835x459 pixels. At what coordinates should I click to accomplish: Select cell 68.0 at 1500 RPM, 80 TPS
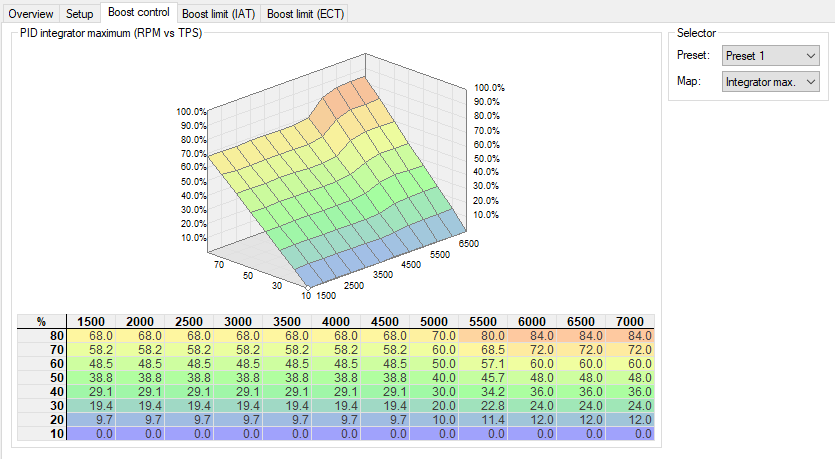tap(91, 336)
